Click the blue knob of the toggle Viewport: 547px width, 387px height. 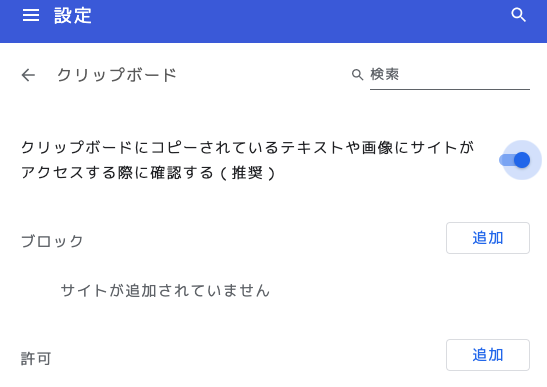tap(522, 160)
